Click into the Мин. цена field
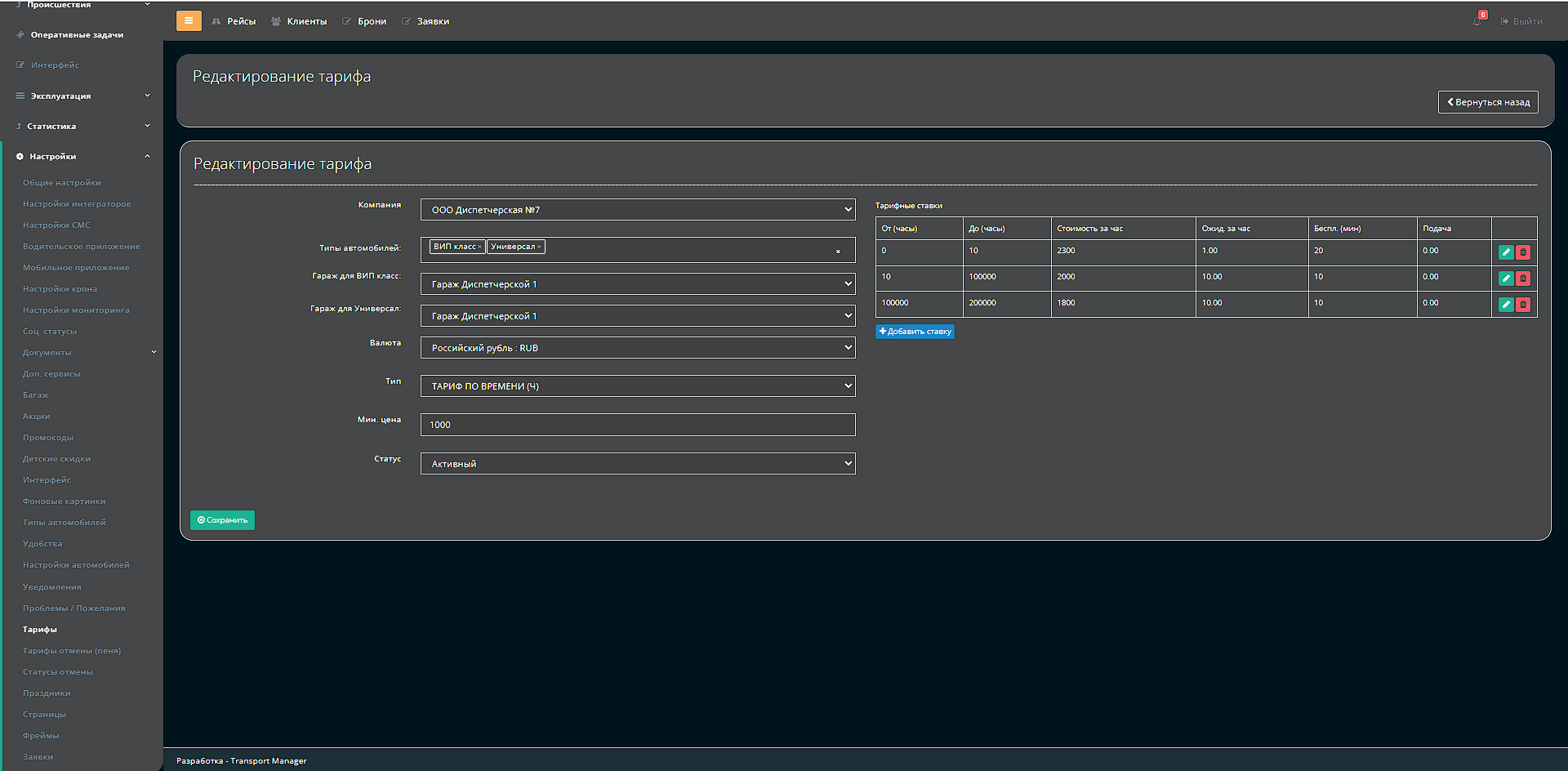1568x771 pixels. 638,425
